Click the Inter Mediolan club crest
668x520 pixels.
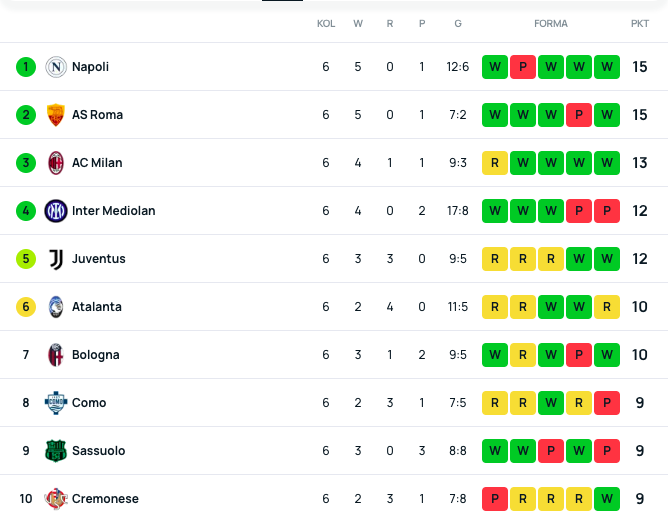pos(56,211)
